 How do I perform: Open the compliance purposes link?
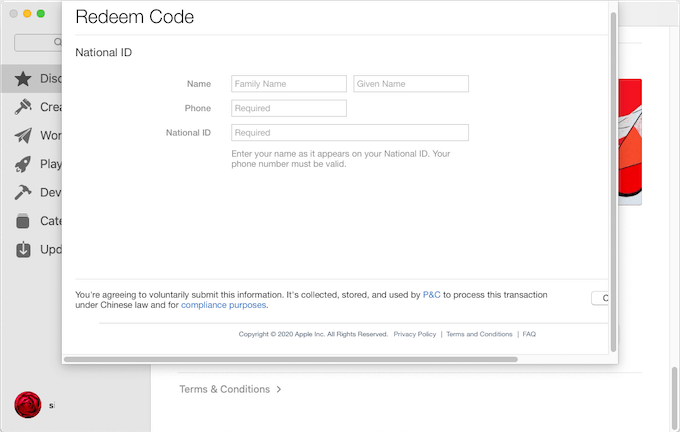point(223,305)
